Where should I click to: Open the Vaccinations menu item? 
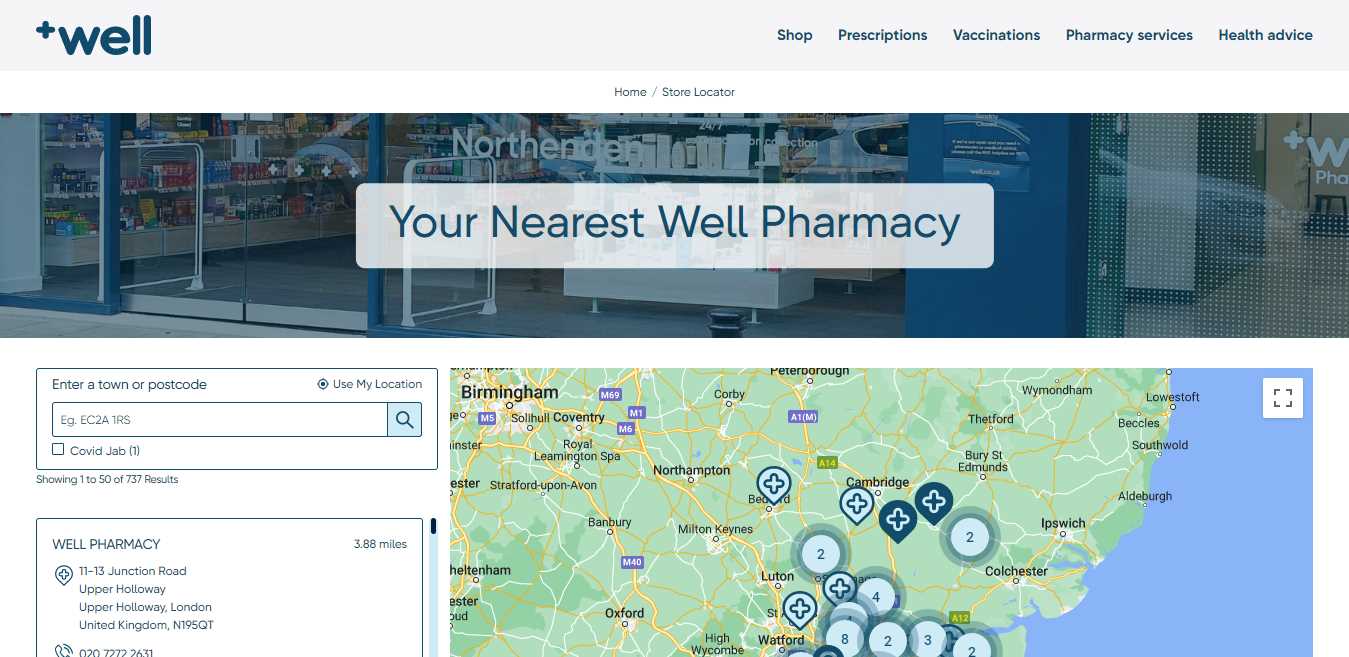tap(997, 35)
